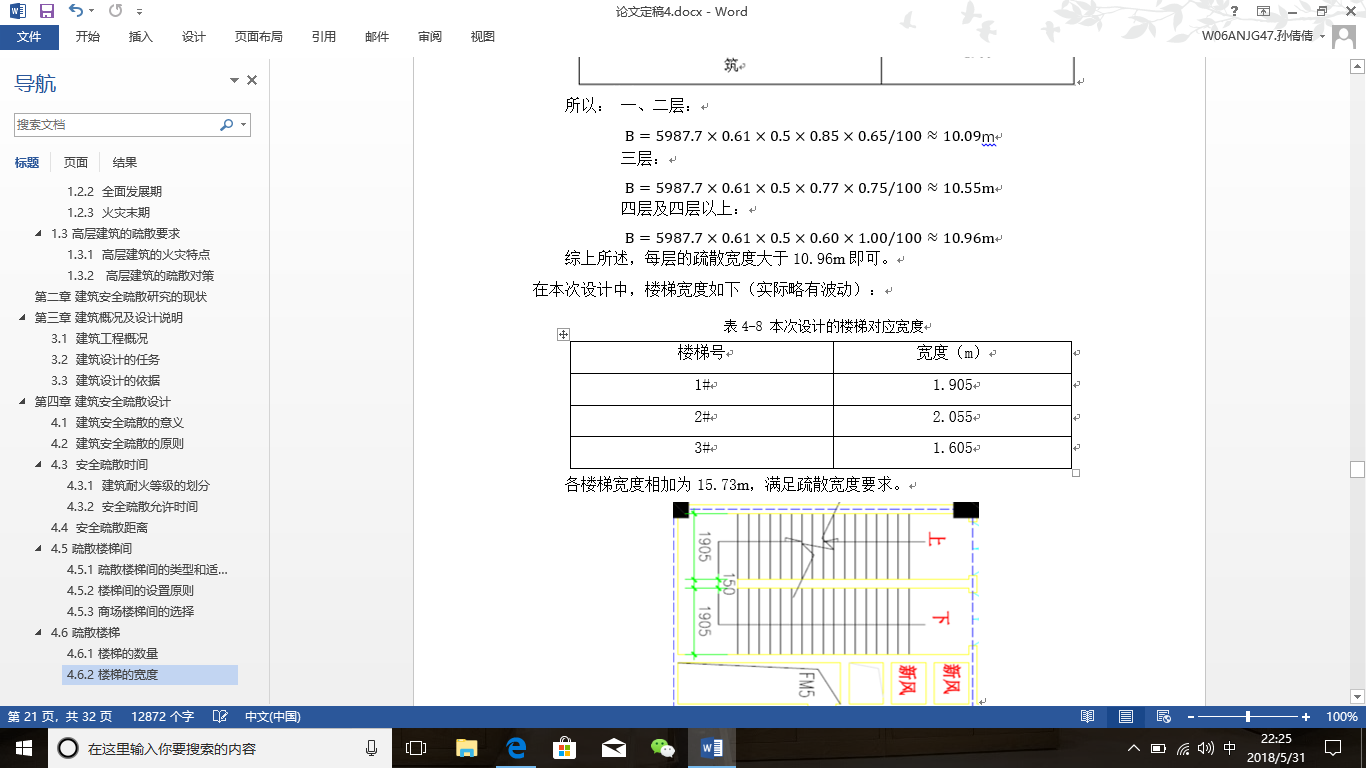The height and width of the screenshot is (768, 1366).
Task: Show the 页面 tab in navigation pane
Action: 76,162
